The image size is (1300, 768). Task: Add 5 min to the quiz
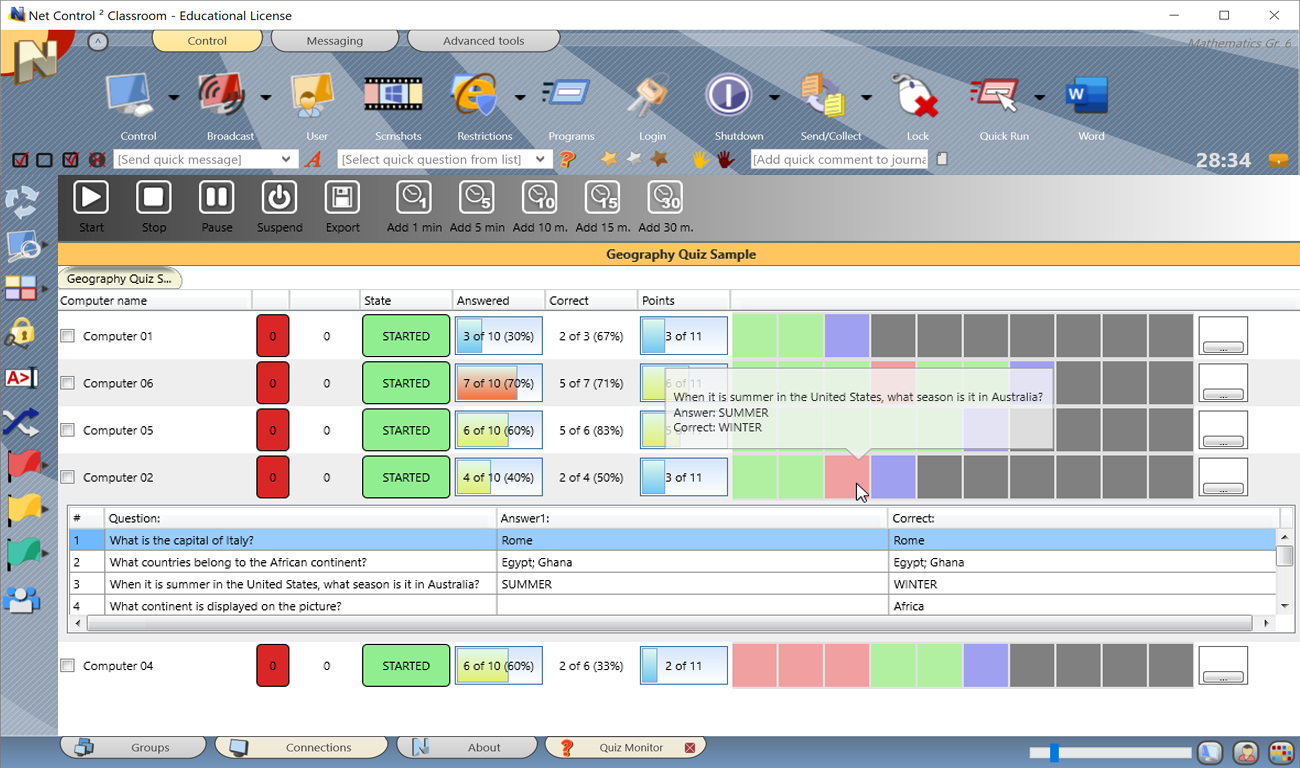click(x=477, y=207)
